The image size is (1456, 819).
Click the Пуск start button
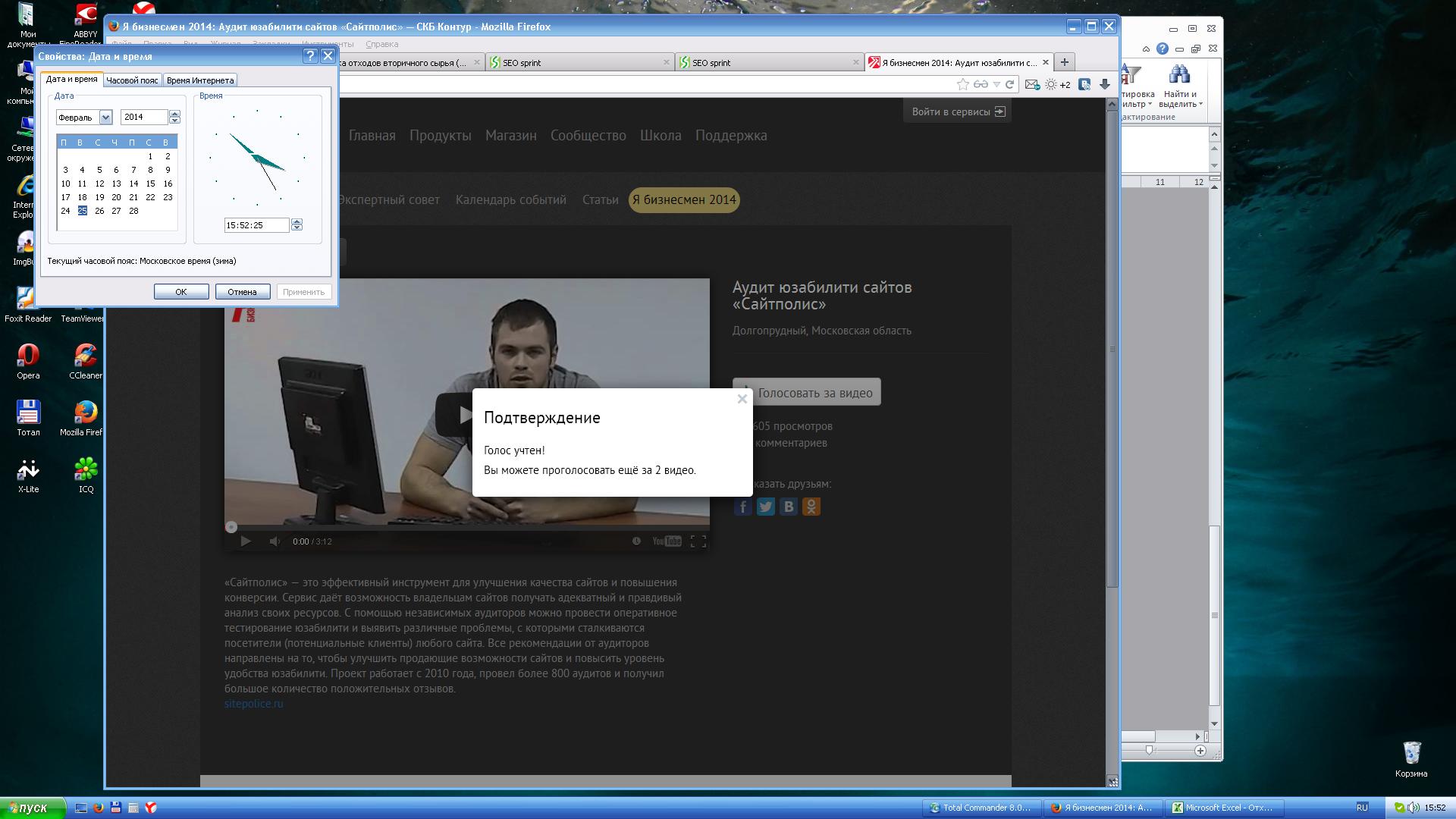33,808
